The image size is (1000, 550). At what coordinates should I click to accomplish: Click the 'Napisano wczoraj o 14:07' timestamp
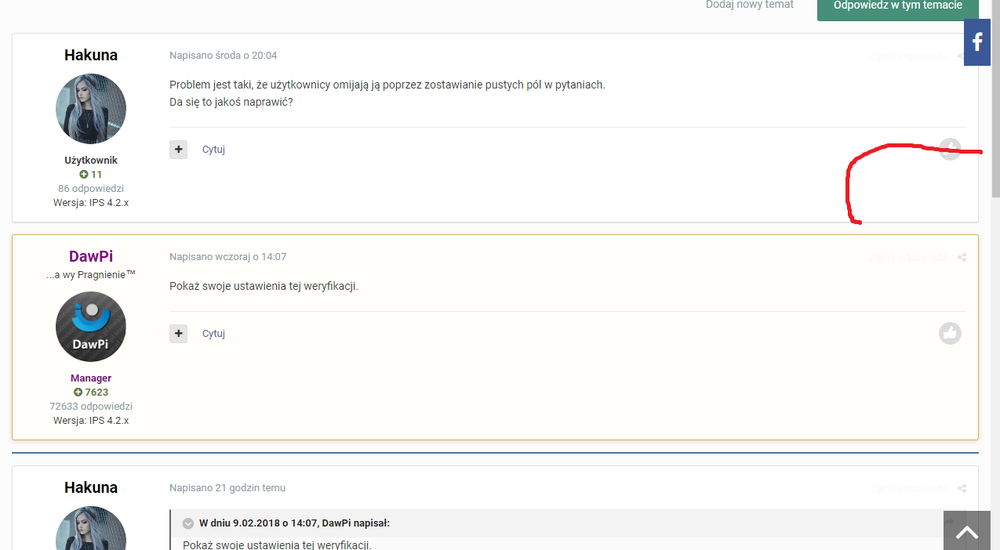click(228, 257)
